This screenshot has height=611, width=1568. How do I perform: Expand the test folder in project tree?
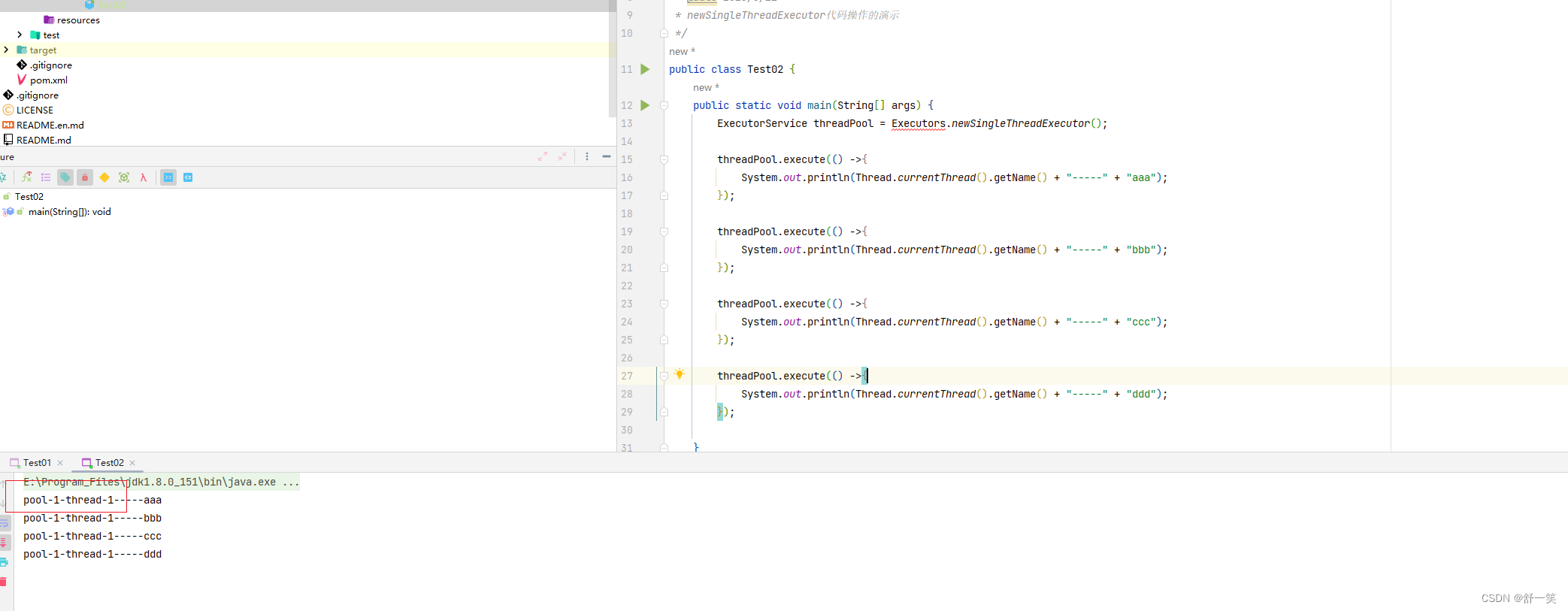[20, 35]
